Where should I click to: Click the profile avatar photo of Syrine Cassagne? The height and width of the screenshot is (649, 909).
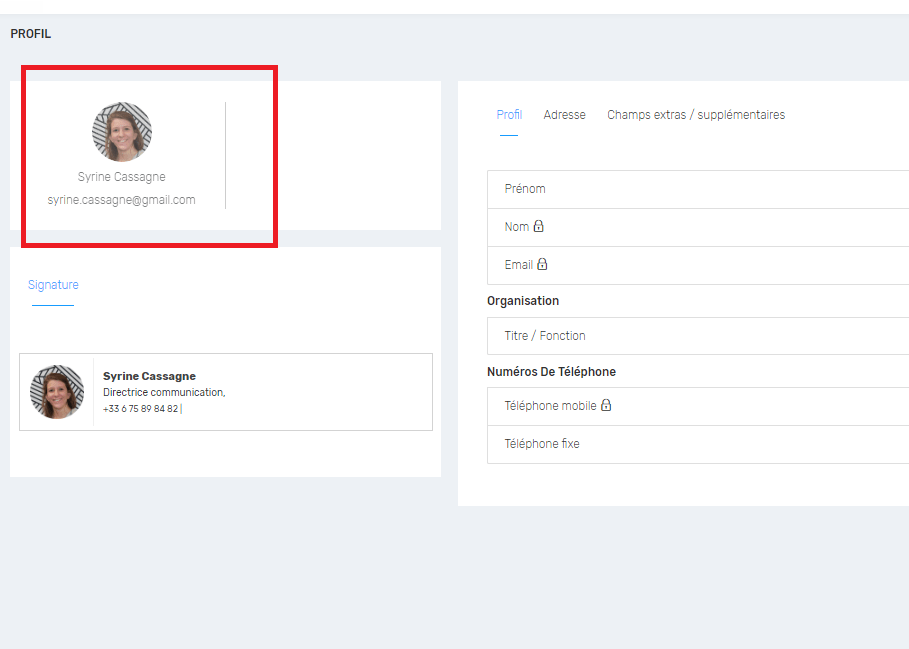point(122,132)
